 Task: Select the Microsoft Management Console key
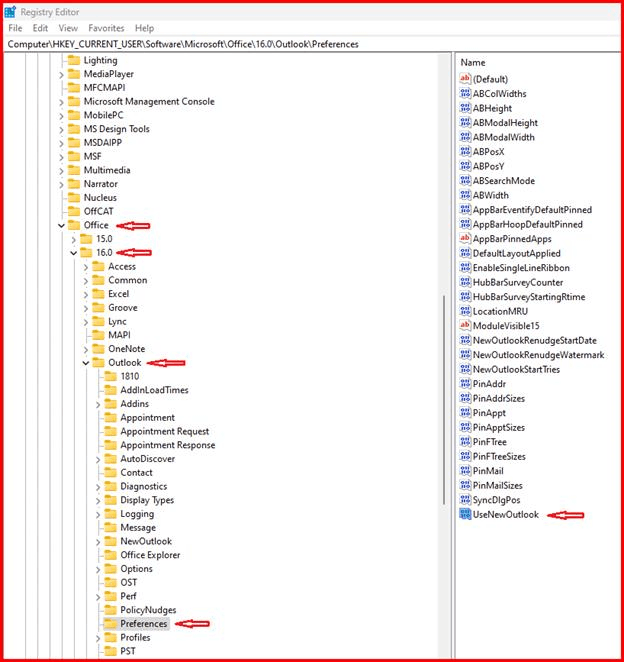(x=149, y=101)
